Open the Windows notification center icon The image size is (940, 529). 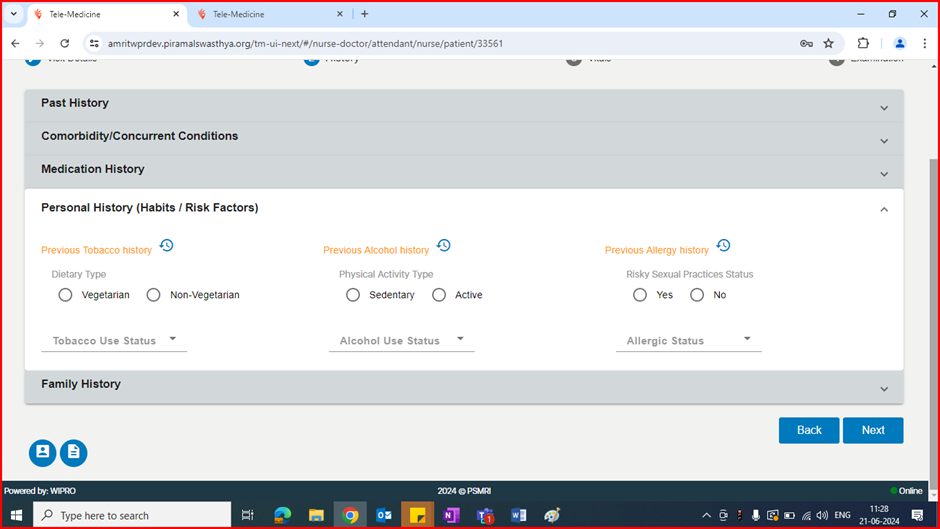pyautogui.click(x=917, y=515)
